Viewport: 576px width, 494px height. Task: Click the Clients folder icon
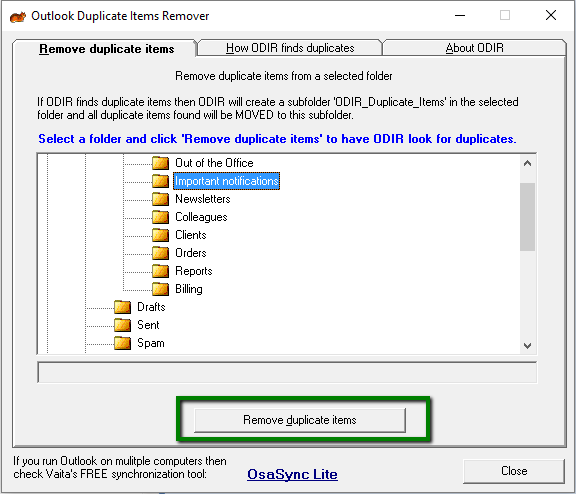(161, 235)
